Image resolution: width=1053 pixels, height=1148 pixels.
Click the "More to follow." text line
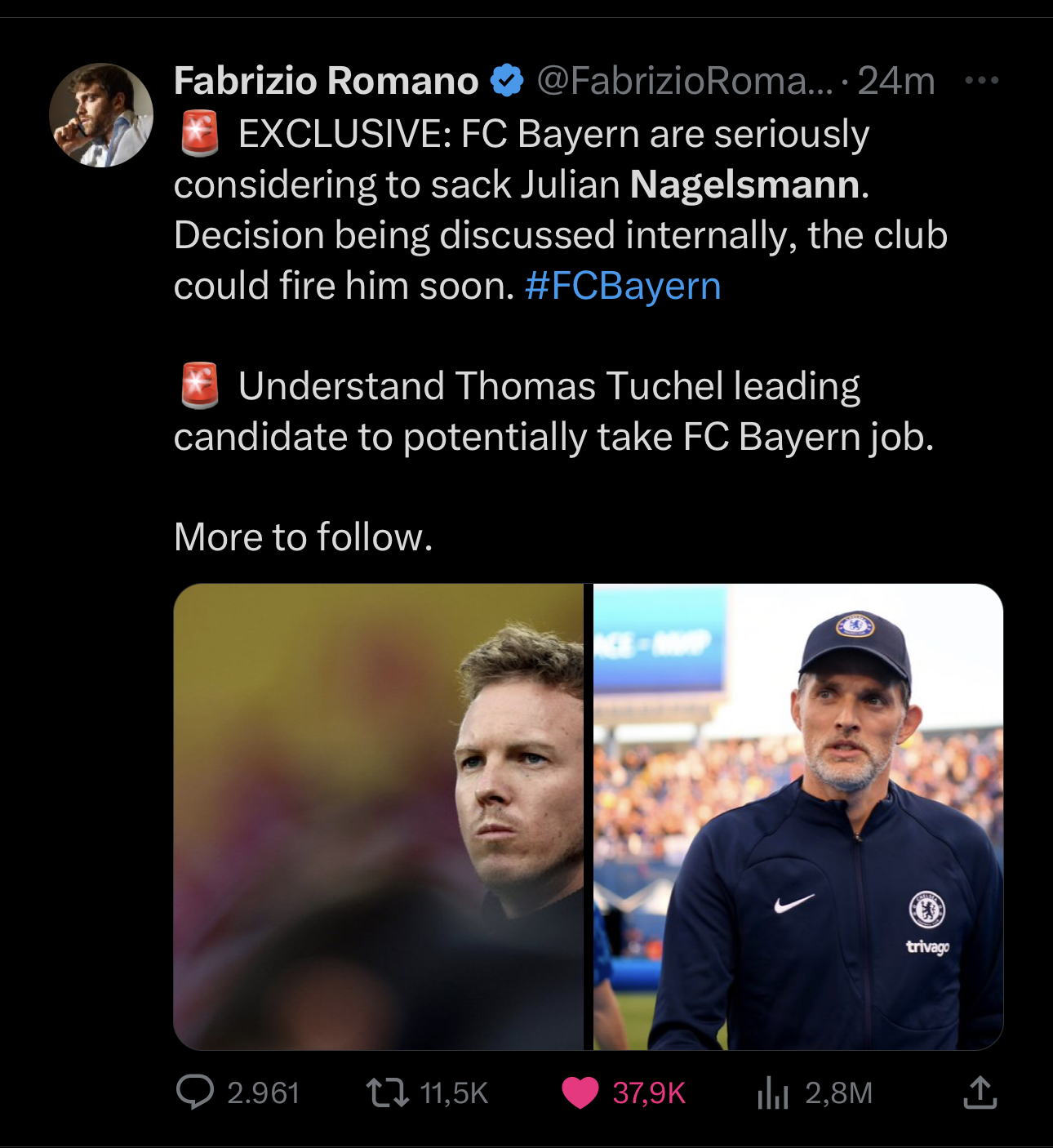(304, 537)
